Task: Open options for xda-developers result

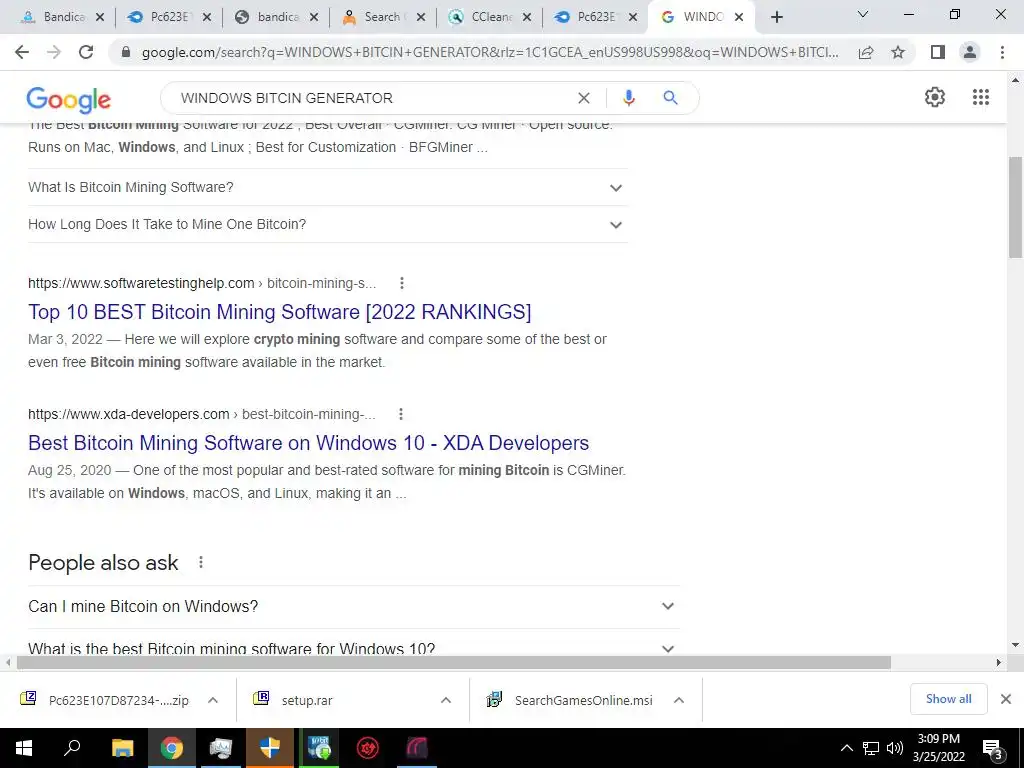Action: (401, 414)
